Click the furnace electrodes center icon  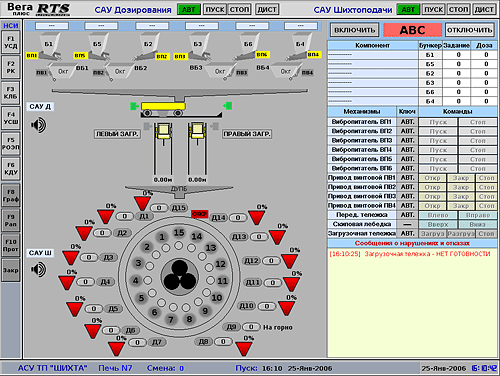(180, 276)
